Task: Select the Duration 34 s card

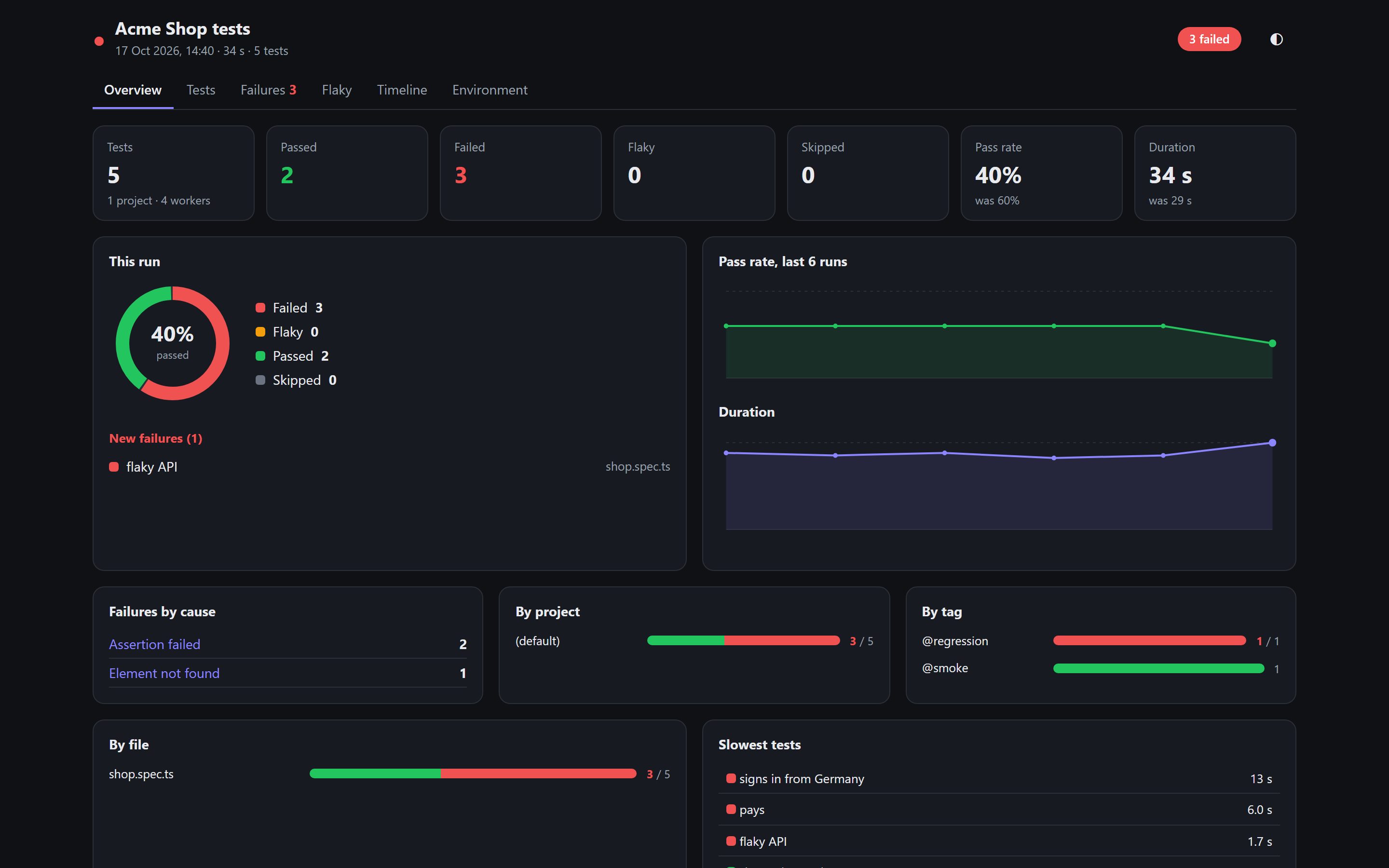Action: pos(1215,173)
